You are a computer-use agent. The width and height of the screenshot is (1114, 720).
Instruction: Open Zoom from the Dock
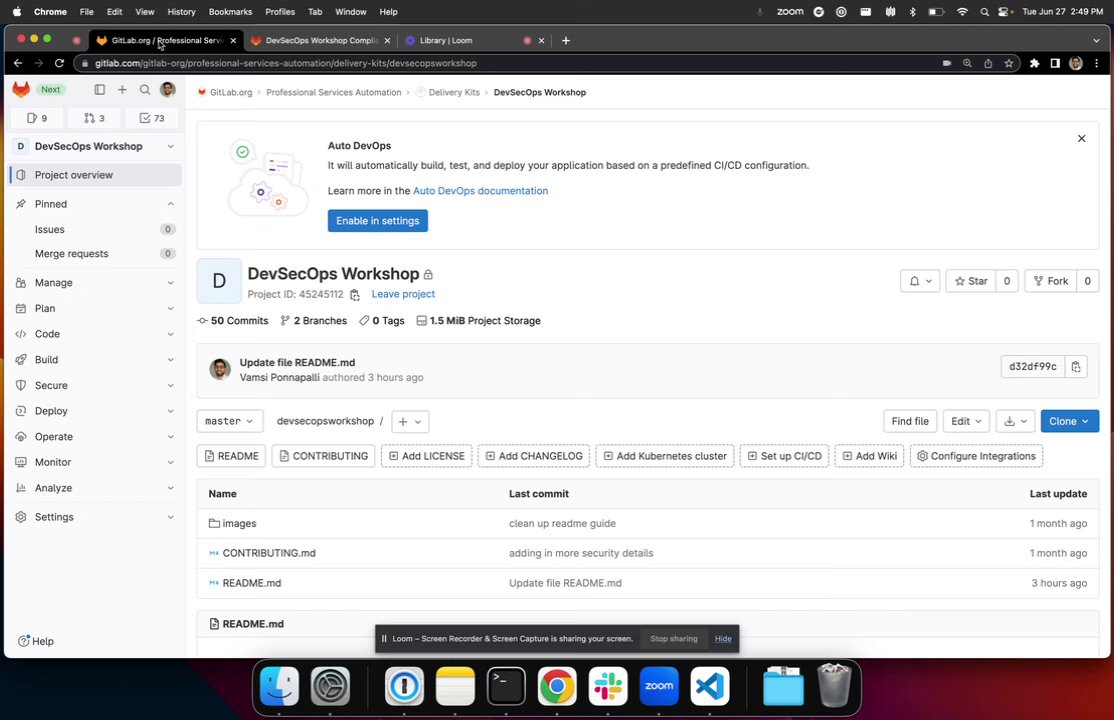tap(659, 686)
